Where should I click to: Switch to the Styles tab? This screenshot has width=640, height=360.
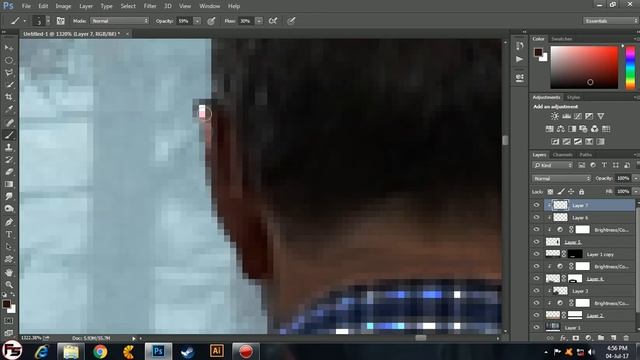(573, 98)
